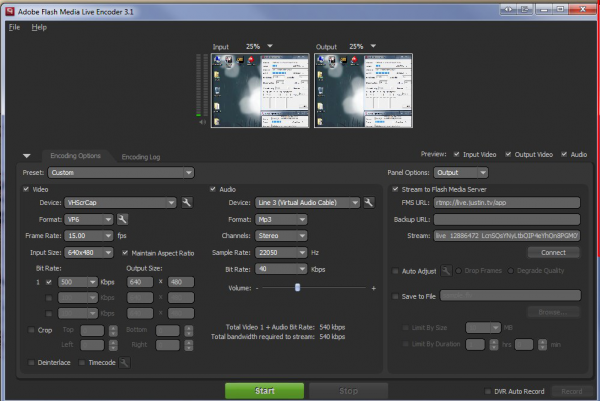
Task: Click the Connect button
Action: pos(553,252)
